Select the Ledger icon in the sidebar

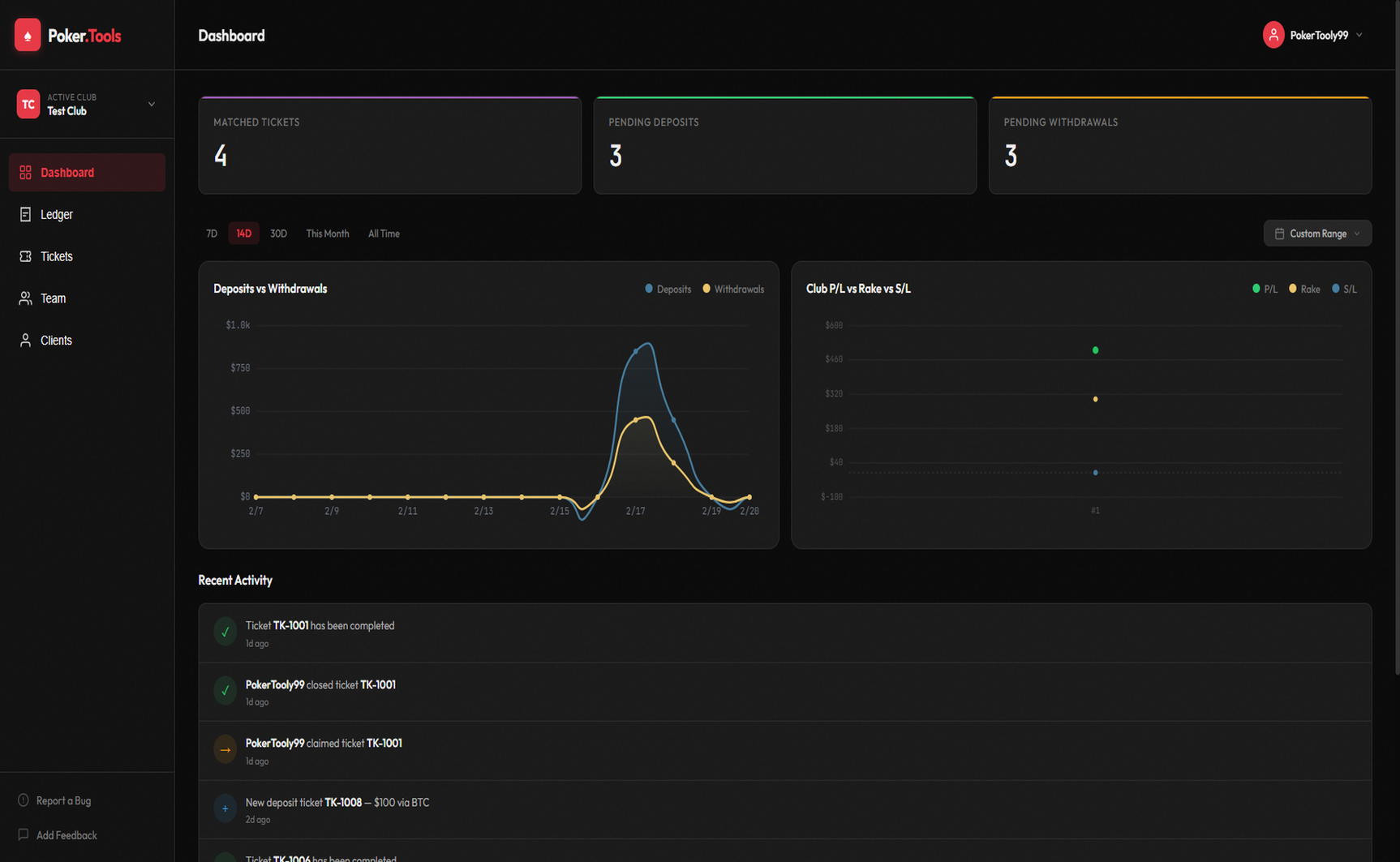pyautogui.click(x=25, y=214)
